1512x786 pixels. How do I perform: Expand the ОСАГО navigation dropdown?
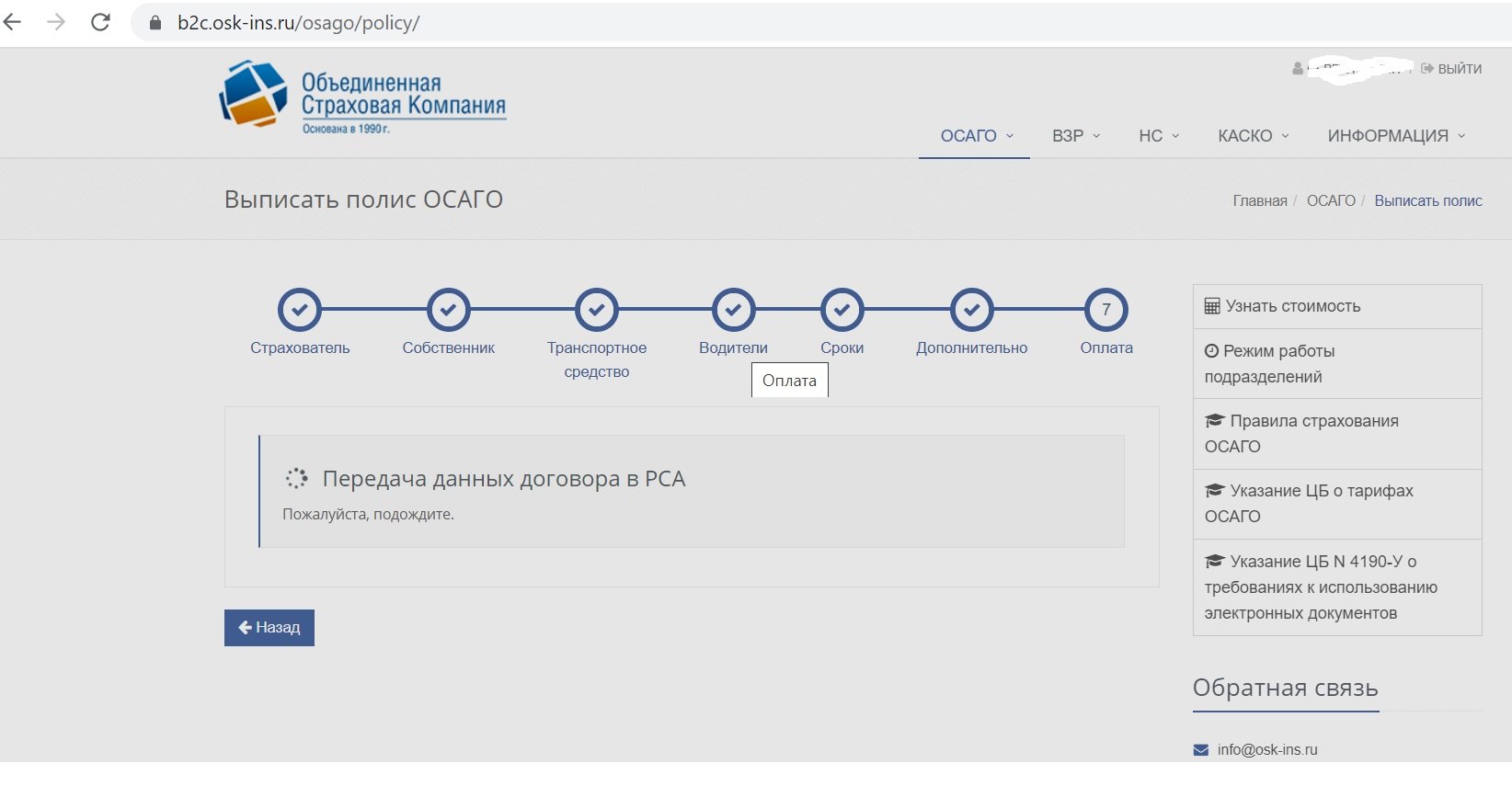click(x=976, y=136)
